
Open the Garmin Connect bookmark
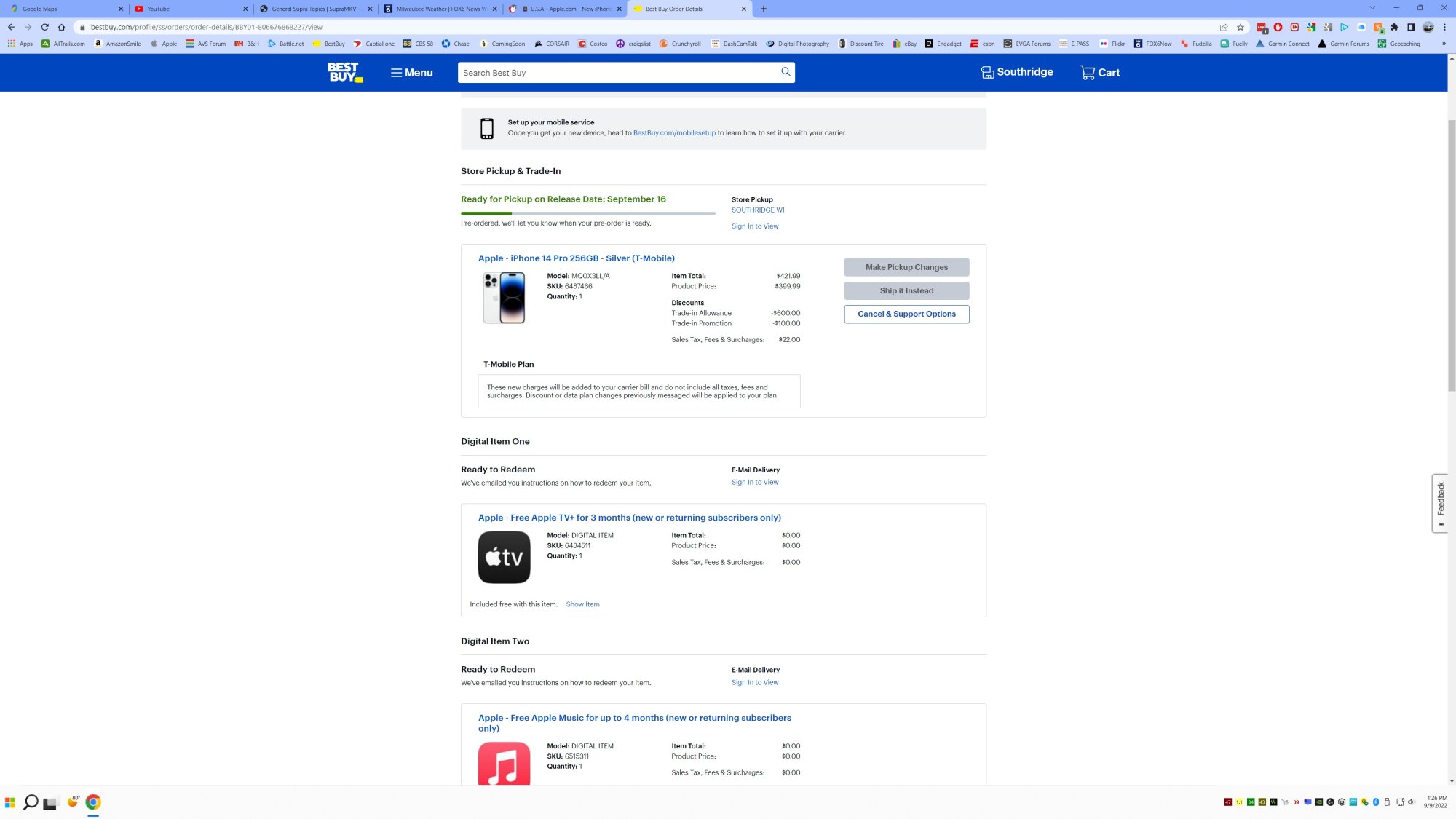tap(1282, 44)
